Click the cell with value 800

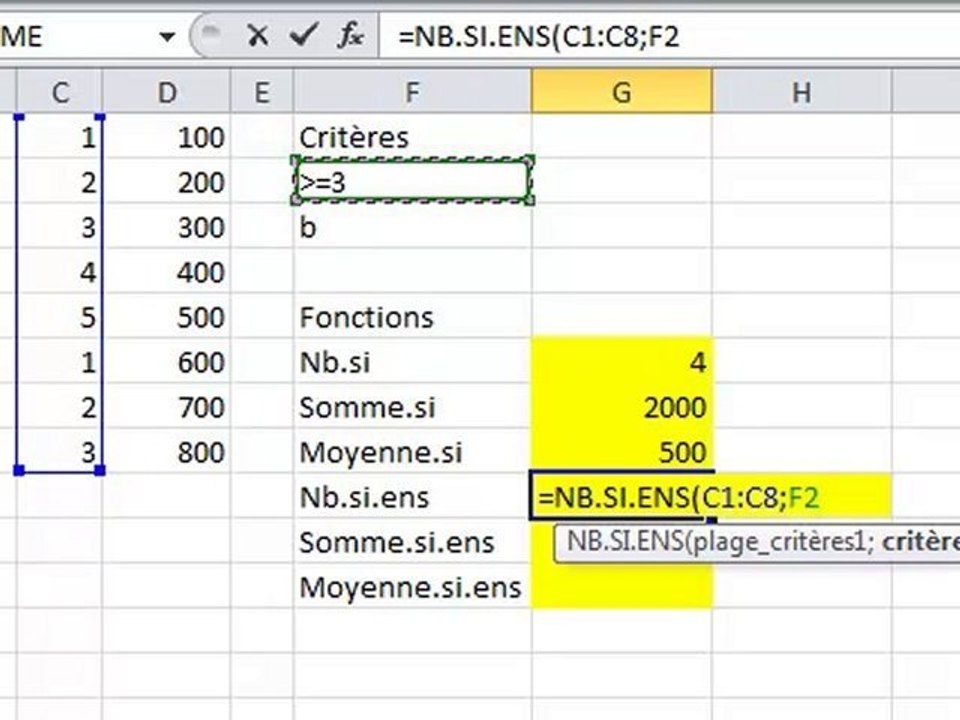pos(167,452)
